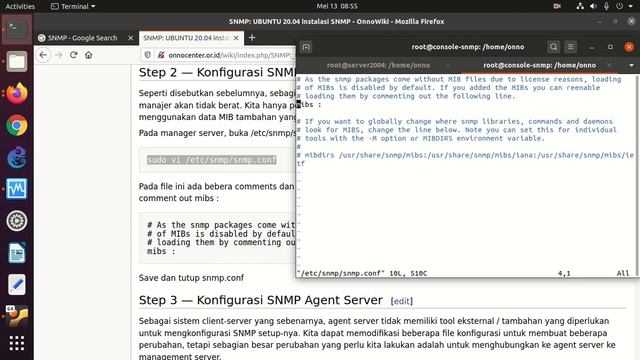640x360 pixels.
Task: Open terminal search with magnifier icon
Action: coord(553,47)
